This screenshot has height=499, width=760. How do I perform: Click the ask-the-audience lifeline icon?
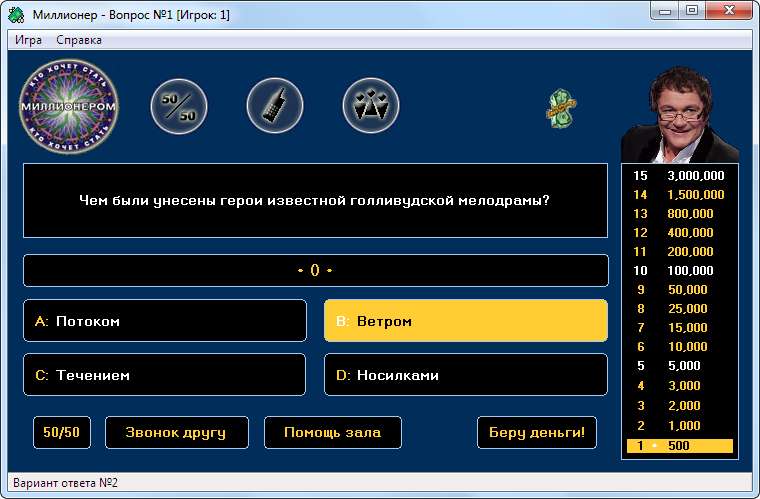[x=371, y=106]
